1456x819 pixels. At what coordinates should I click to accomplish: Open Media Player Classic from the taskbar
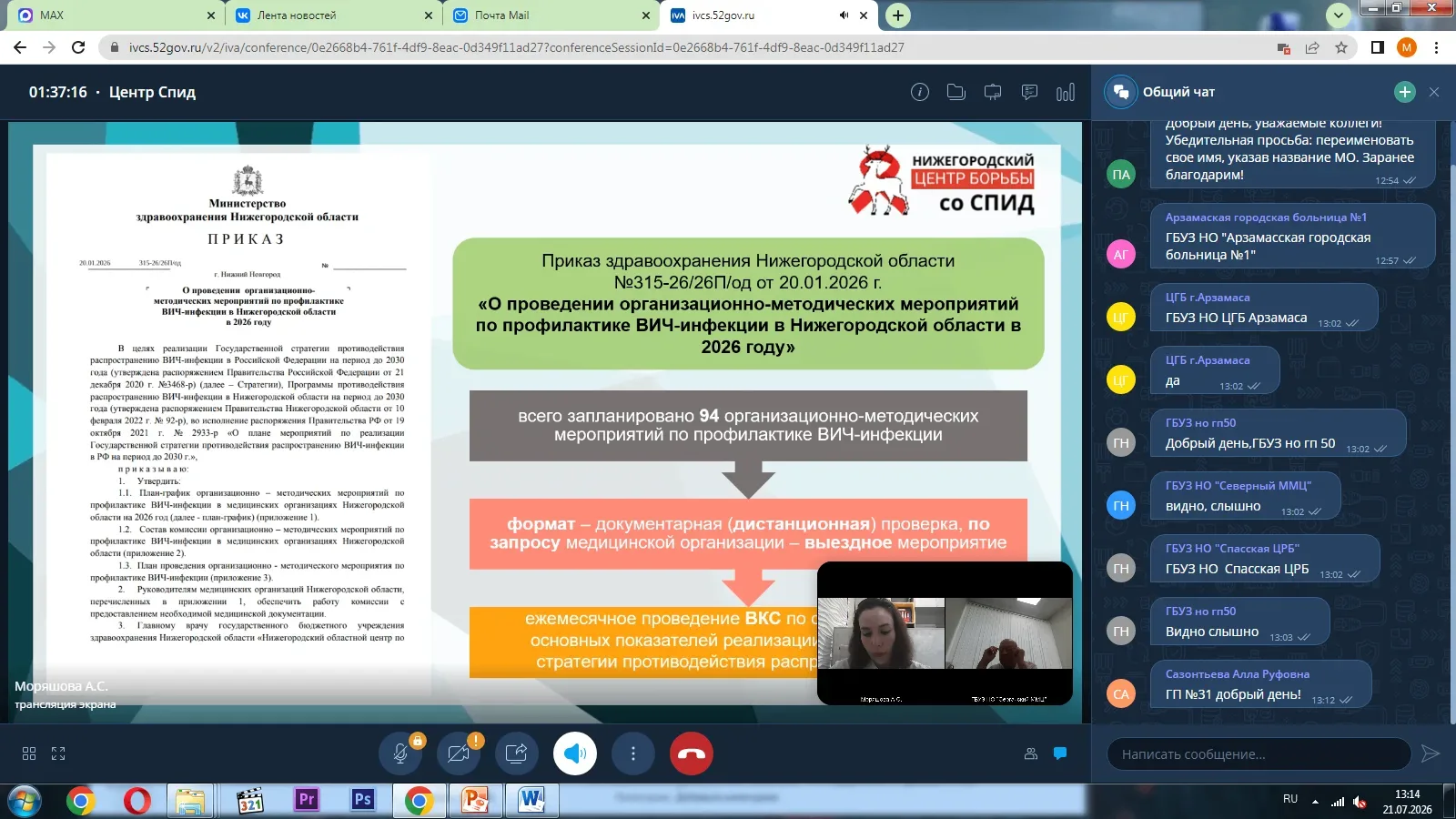tap(249, 801)
